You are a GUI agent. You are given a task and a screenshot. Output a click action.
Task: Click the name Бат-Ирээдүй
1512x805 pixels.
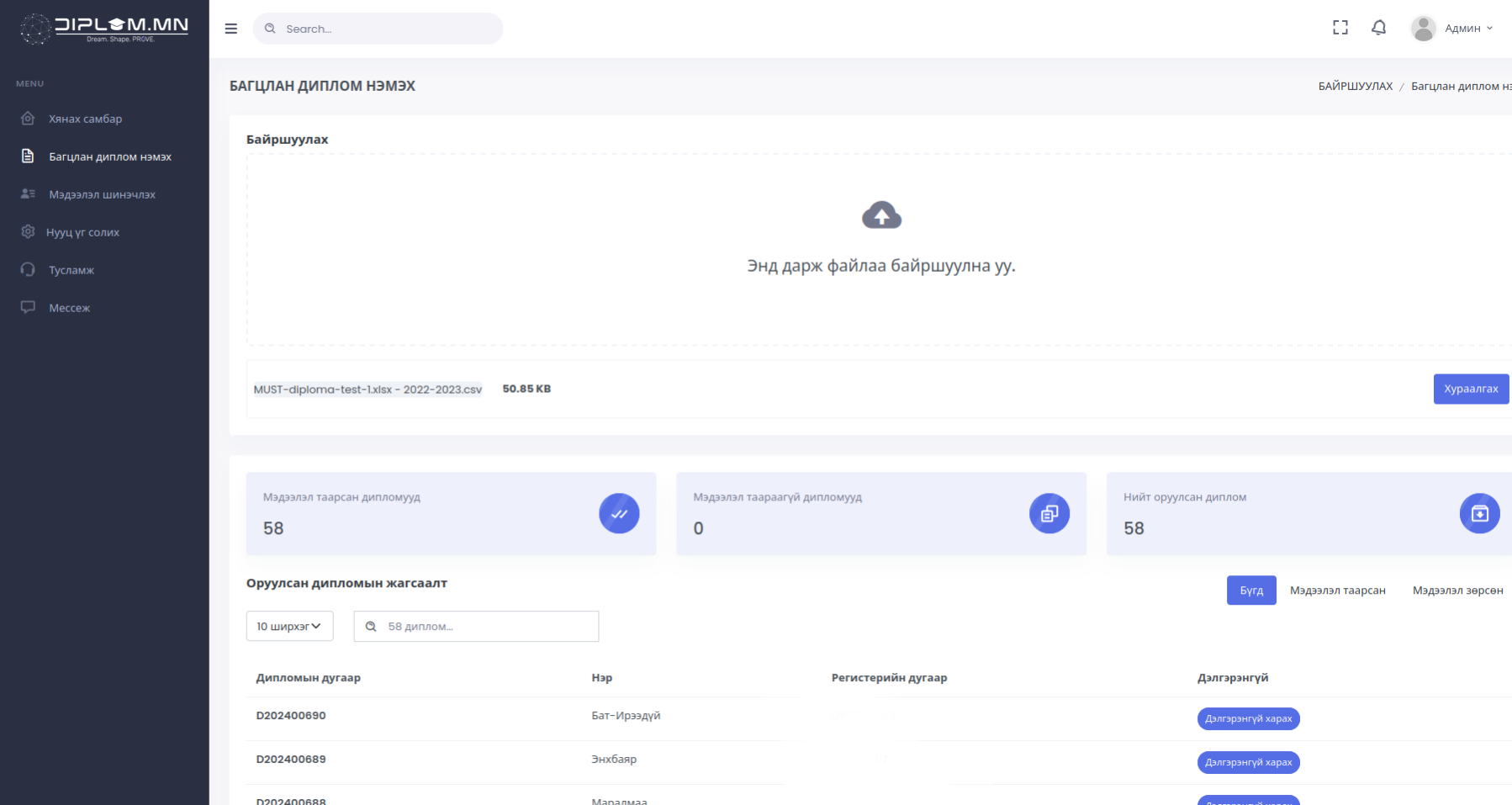(626, 715)
